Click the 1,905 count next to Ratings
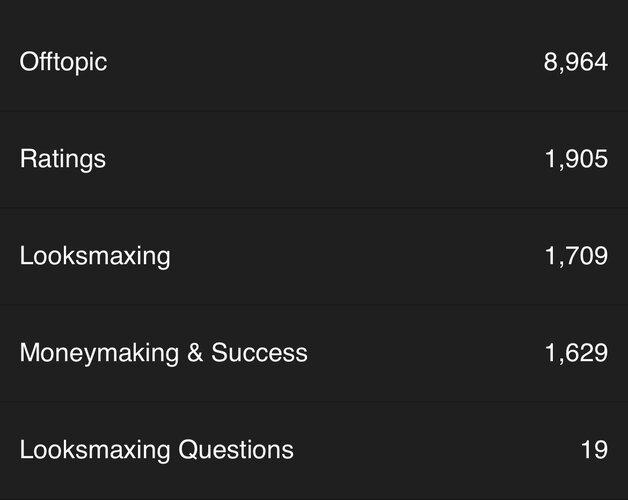The image size is (628, 500). 576,159
